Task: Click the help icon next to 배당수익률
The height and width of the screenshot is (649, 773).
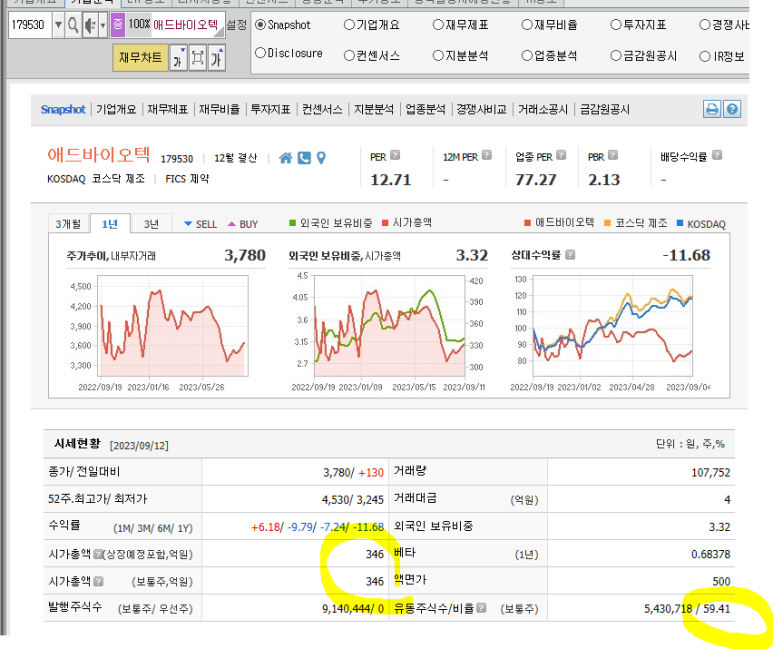Action: coord(717,155)
